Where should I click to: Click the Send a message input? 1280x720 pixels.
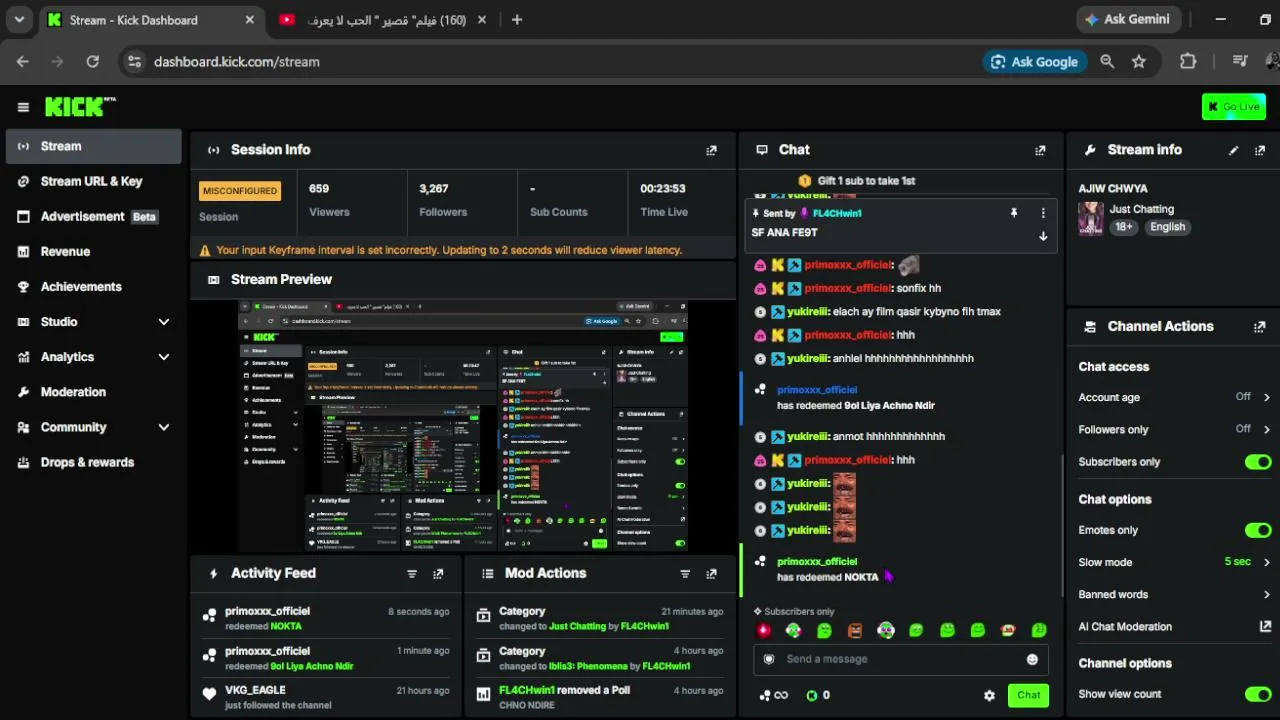(901, 659)
